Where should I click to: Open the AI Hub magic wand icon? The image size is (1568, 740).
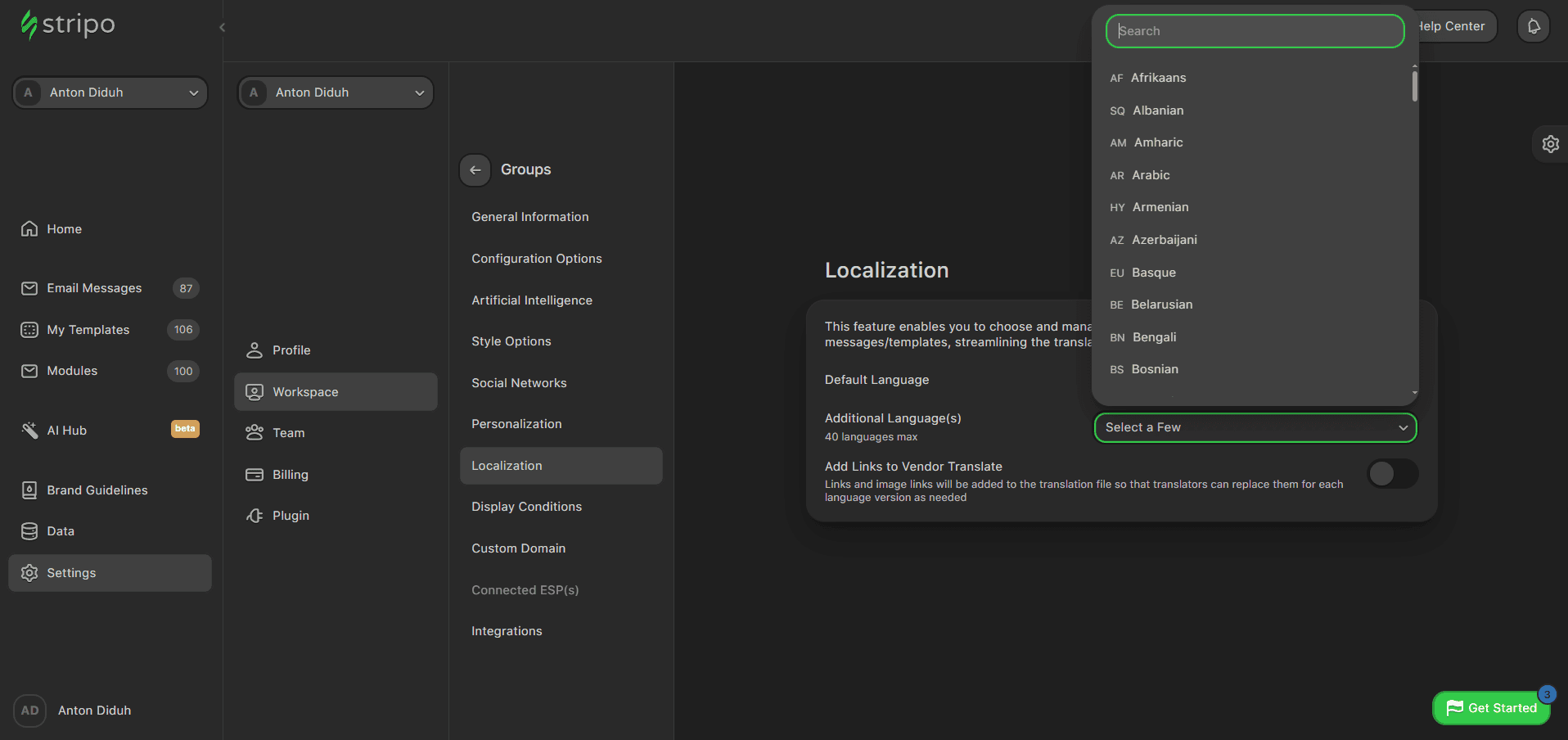click(x=29, y=431)
